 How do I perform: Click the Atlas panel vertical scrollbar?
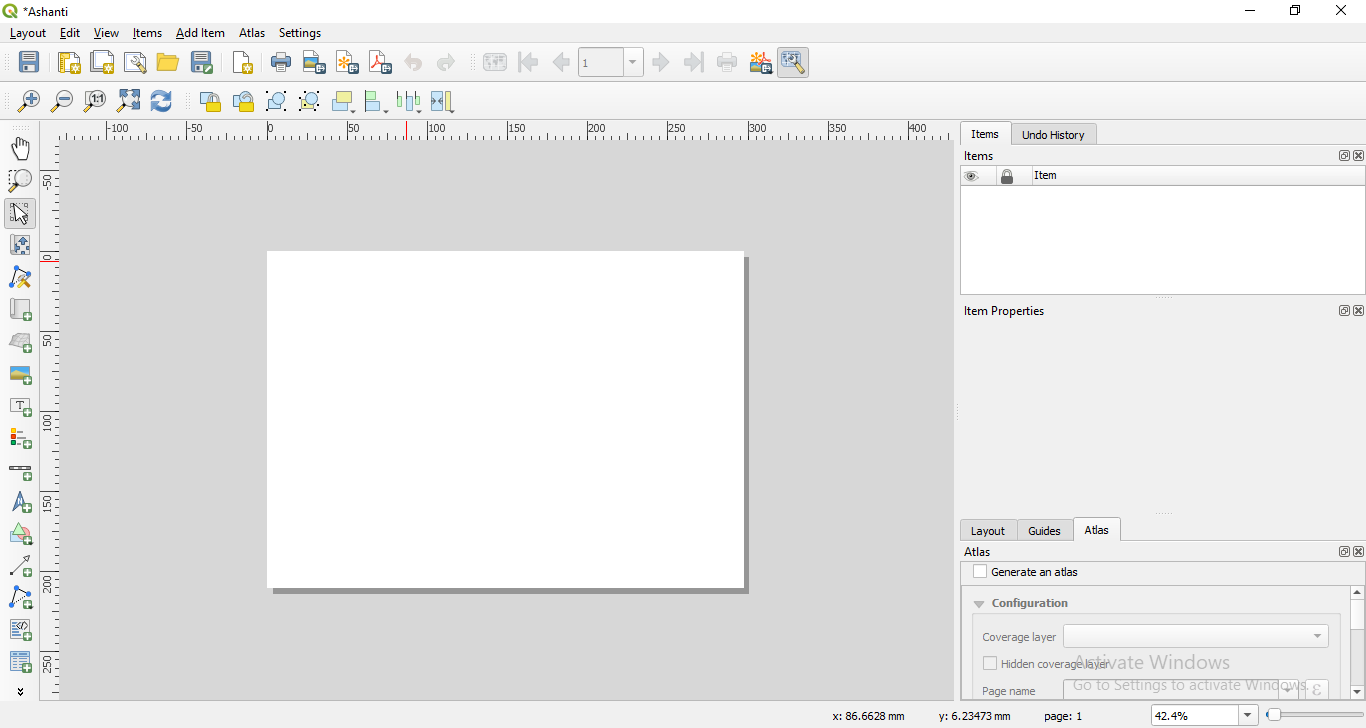[1357, 642]
